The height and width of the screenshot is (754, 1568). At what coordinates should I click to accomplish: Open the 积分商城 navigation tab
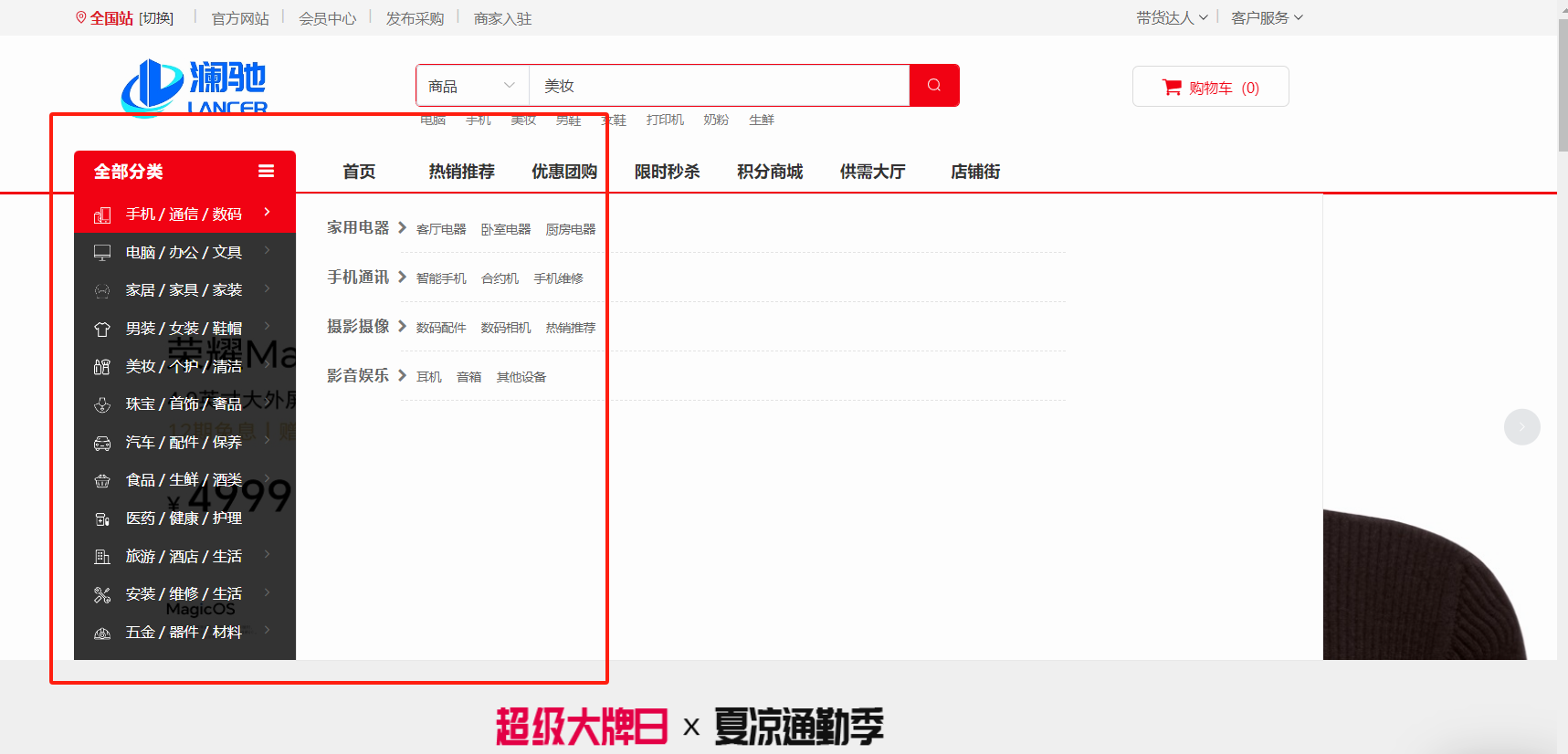tap(770, 172)
